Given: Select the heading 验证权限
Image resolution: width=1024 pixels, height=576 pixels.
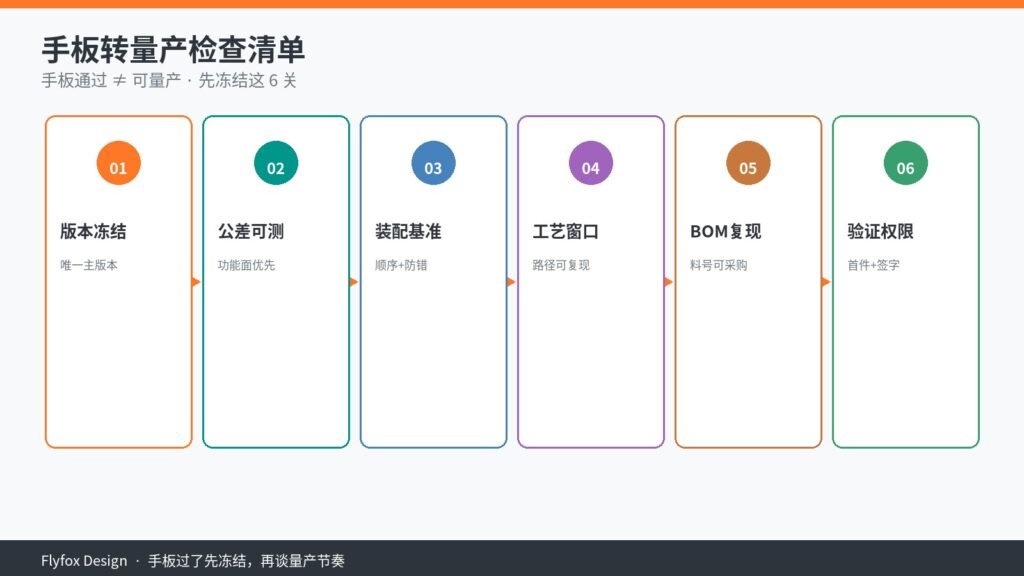Looking at the screenshot, I should pyautogui.click(x=880, y=231).
